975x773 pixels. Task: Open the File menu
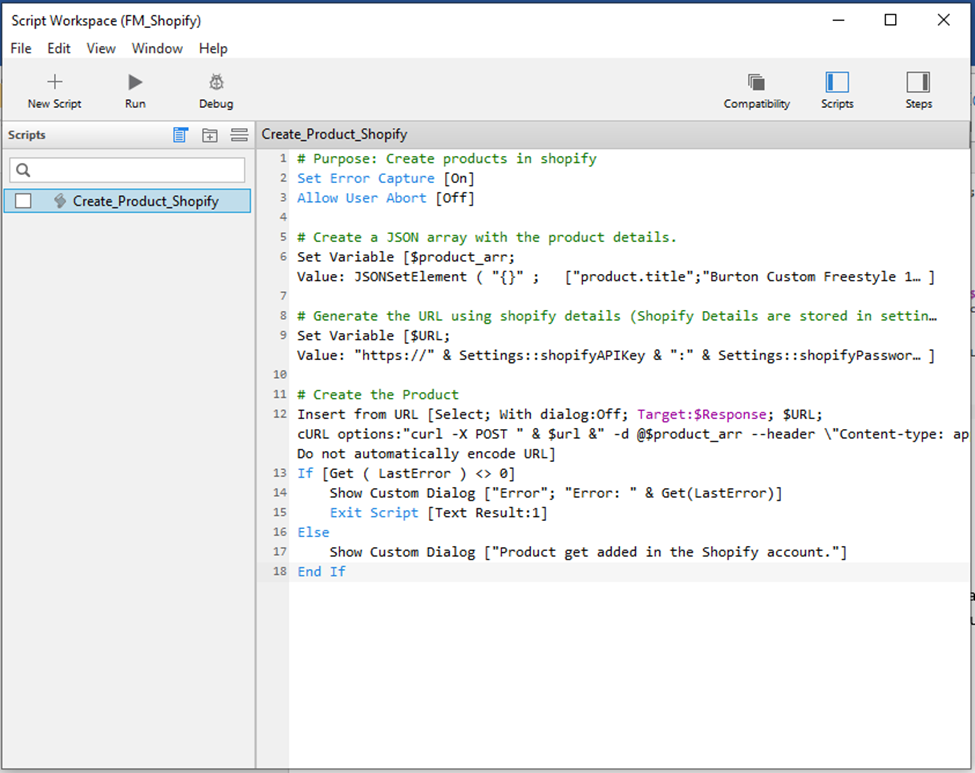[21, 48]
